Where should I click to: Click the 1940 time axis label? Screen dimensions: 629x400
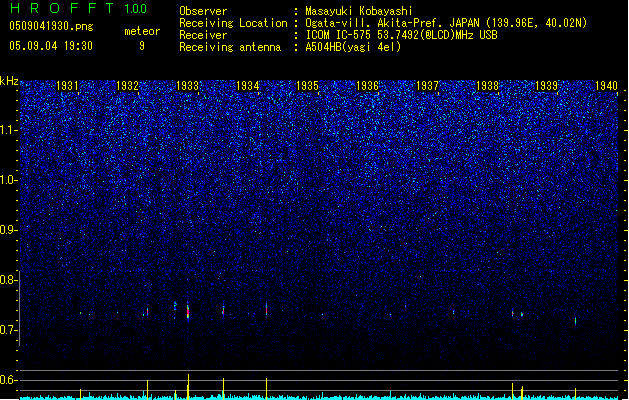[606, 85]
